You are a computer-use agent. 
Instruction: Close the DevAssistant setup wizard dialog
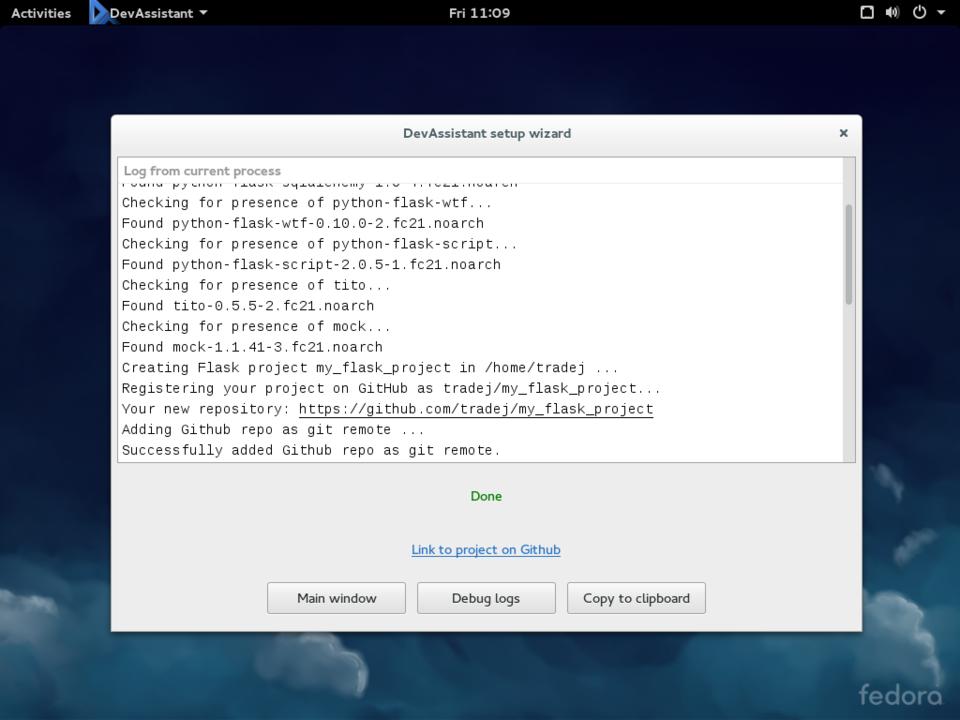coord(843,133)
